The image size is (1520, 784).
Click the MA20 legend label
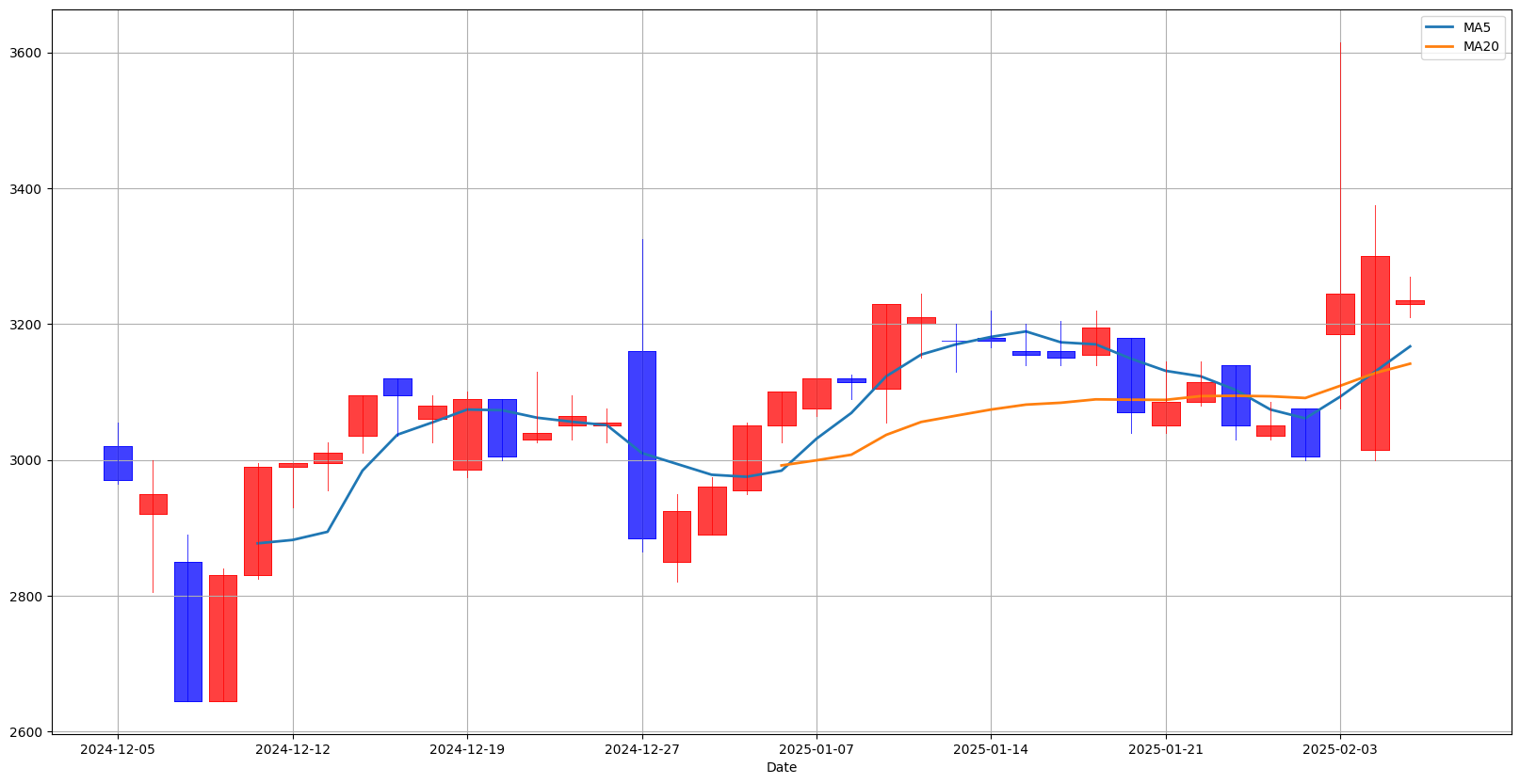point(1480,46)
